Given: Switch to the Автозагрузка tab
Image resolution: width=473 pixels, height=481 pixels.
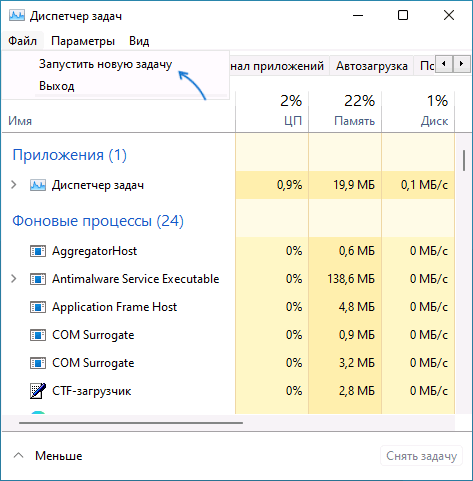Looking at the screenshot, I should [x=372, y=66].
